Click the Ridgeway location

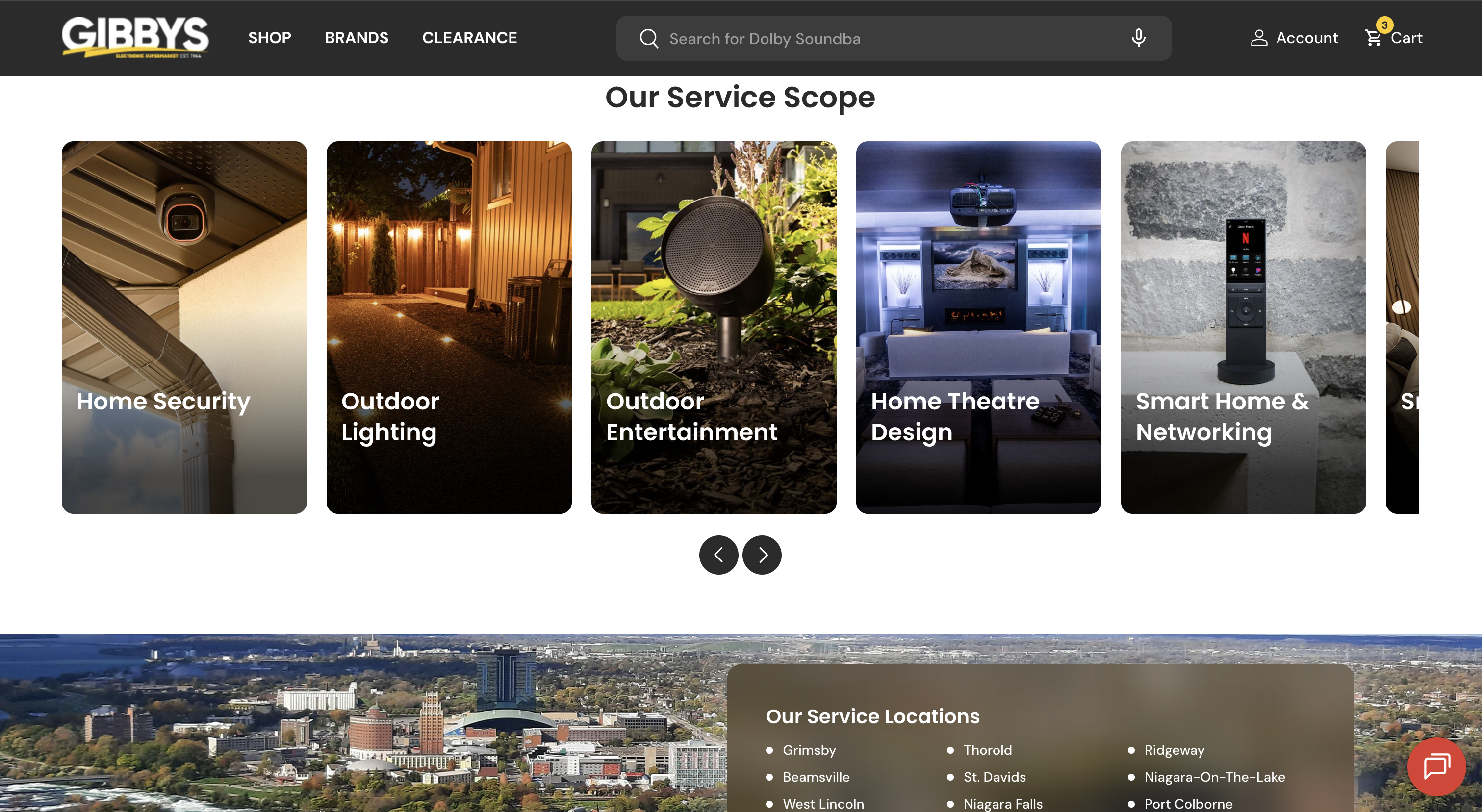(x=1174, y=750)
